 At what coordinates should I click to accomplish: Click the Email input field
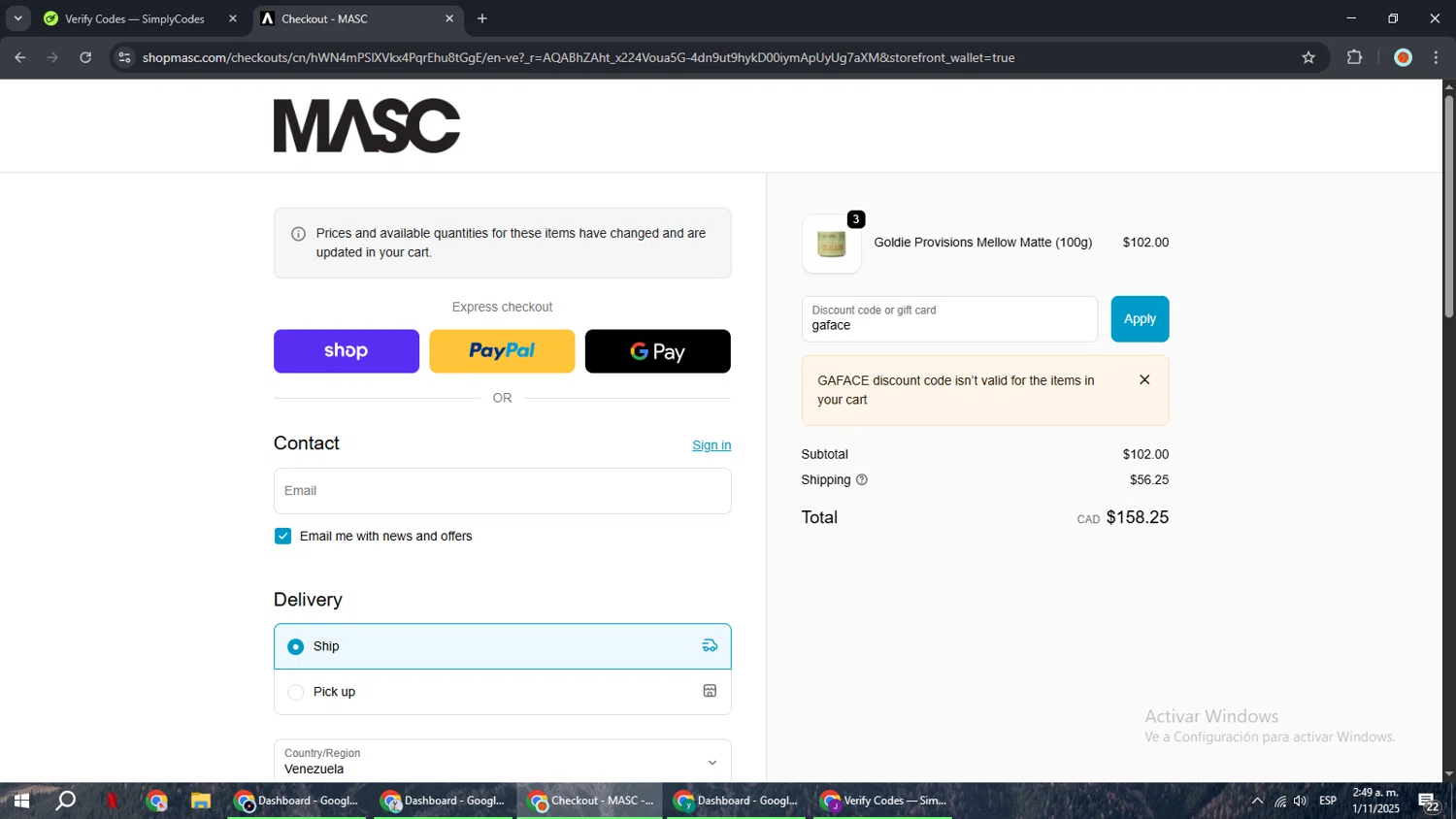502,491
